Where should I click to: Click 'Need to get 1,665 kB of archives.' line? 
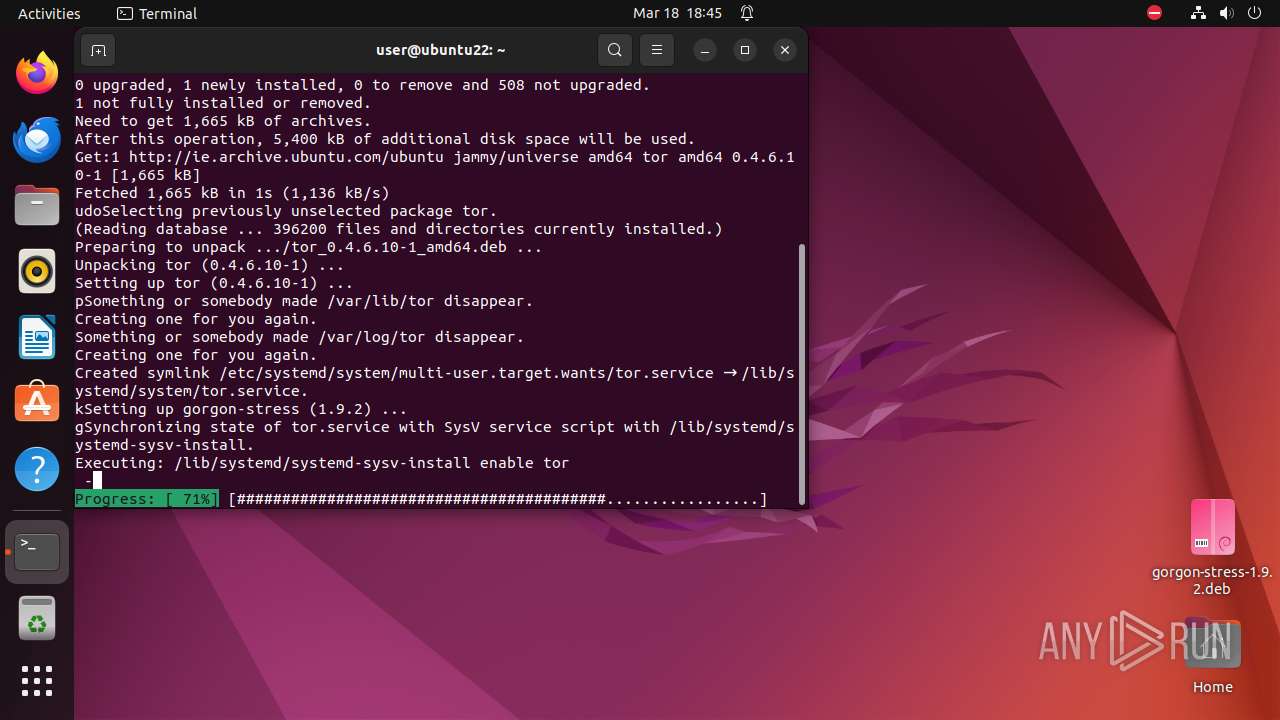[x=223, y=121]
